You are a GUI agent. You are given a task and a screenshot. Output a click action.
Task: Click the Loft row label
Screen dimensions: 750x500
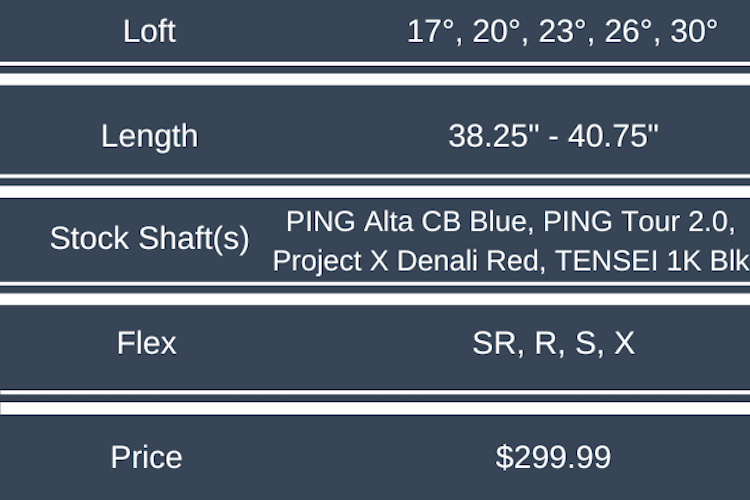[x=149, y=31]
